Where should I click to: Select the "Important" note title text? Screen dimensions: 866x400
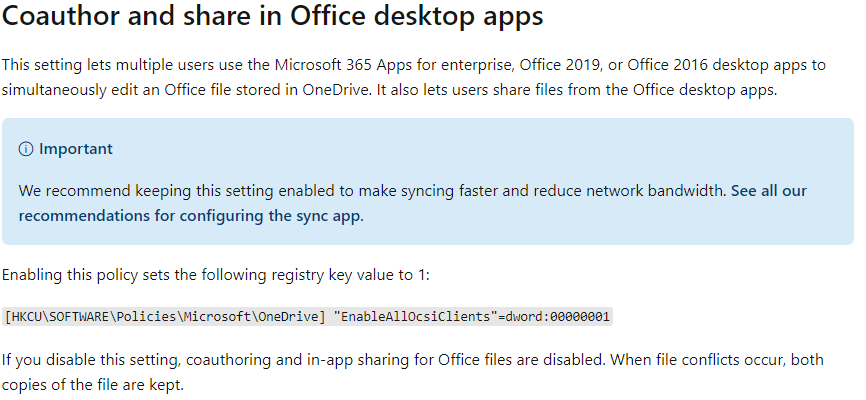click(76, 149)
